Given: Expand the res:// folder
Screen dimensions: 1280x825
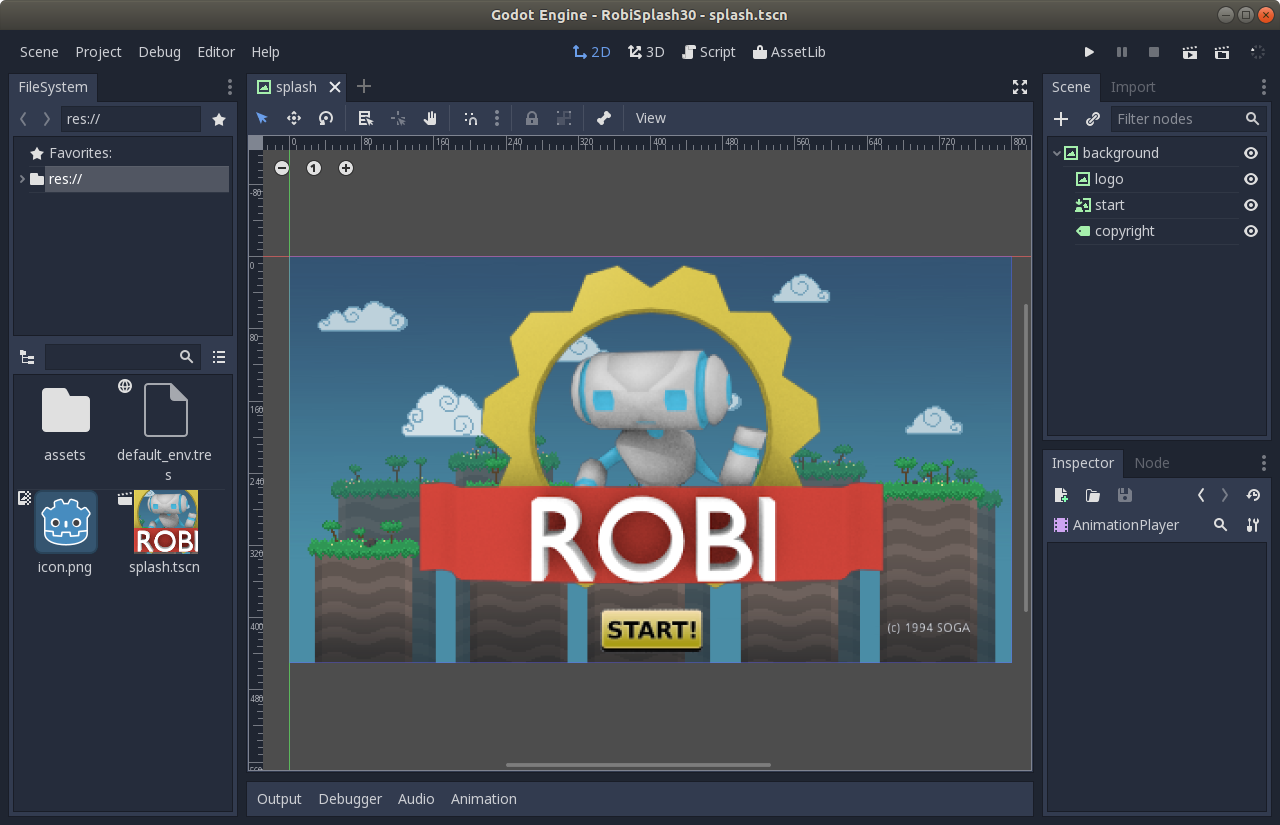Looking at the screenshot, I should coord(22,179).
